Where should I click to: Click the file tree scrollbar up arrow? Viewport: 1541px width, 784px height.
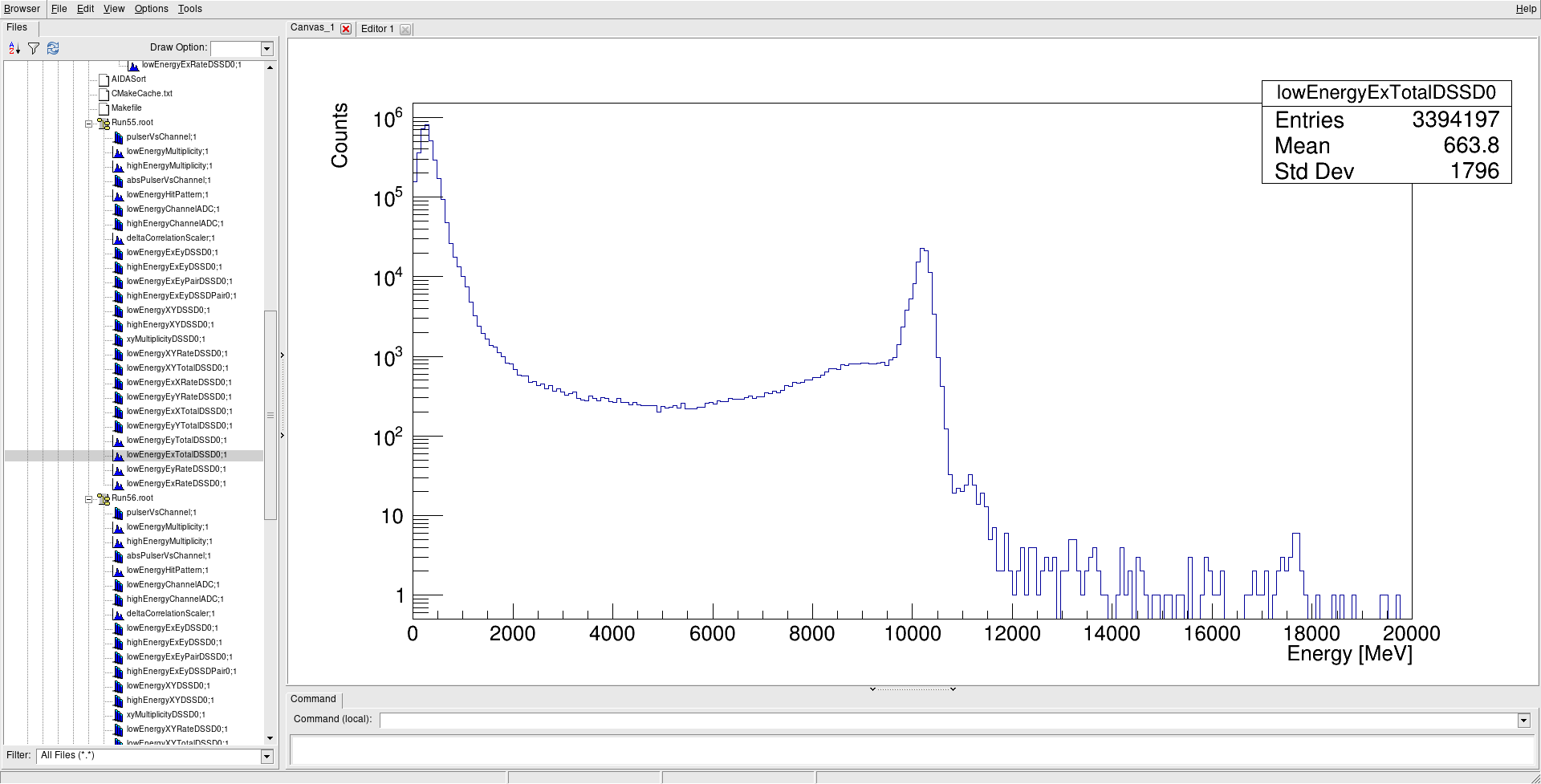point(270,67)
